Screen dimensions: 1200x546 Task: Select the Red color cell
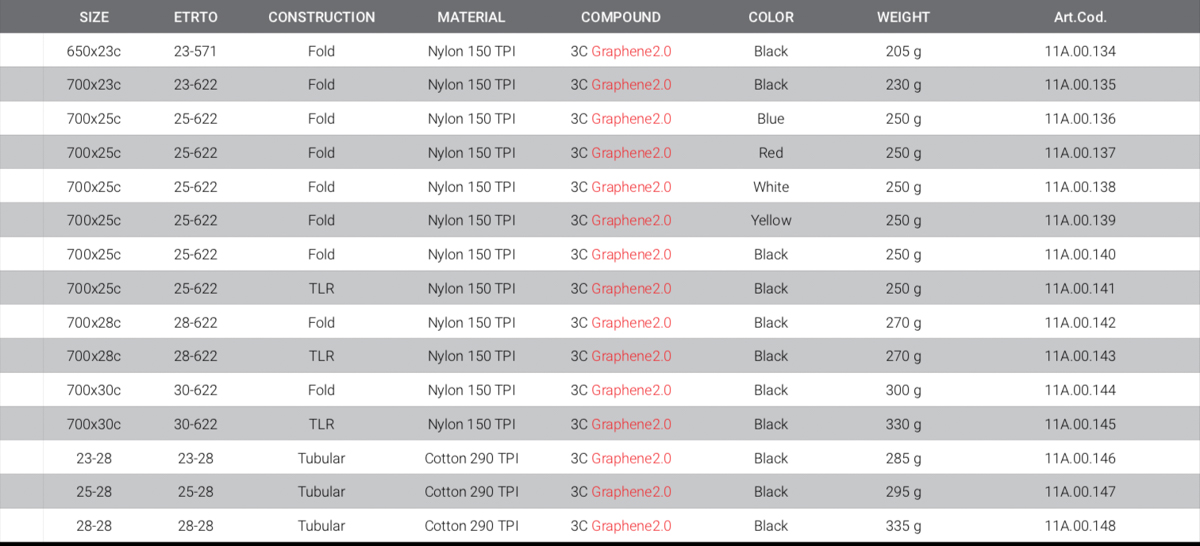[771, 153]
